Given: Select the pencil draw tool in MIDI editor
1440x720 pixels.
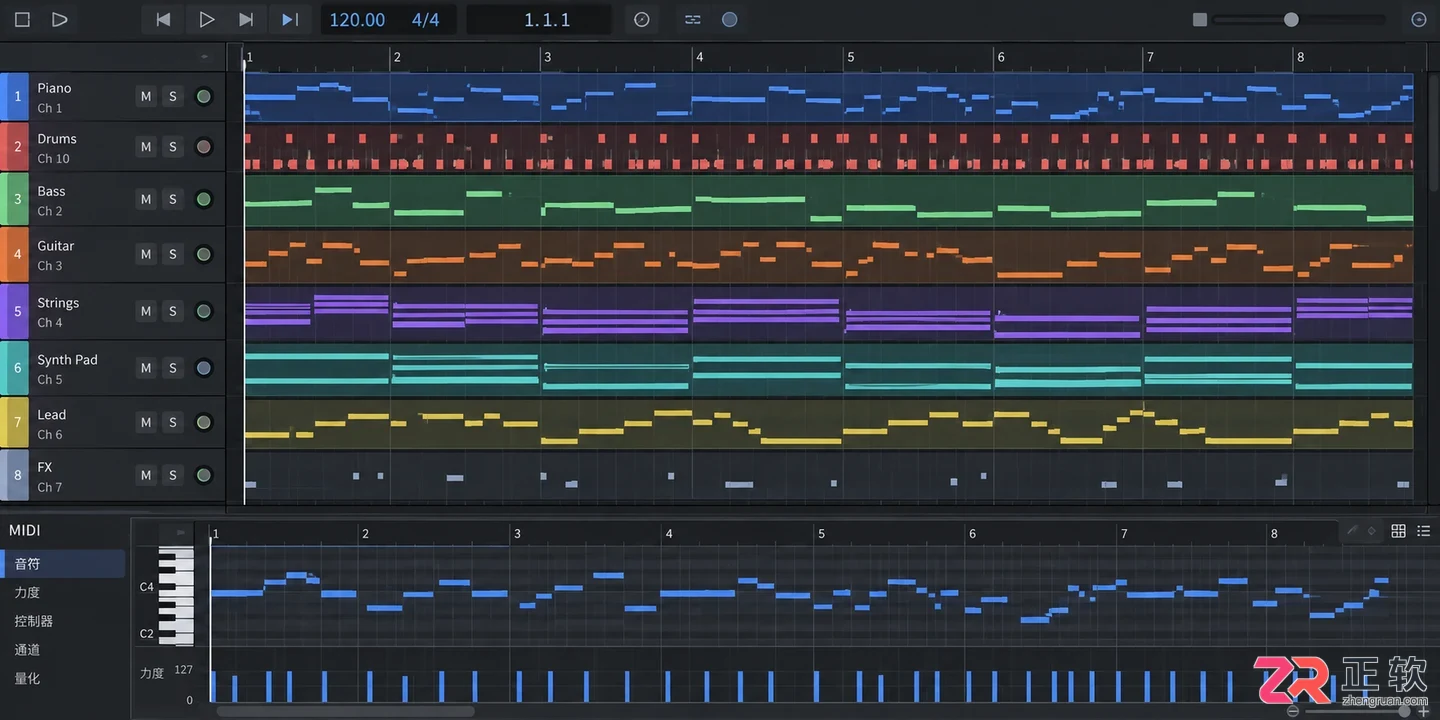Looking at the screenshot, I should 1353,531.
